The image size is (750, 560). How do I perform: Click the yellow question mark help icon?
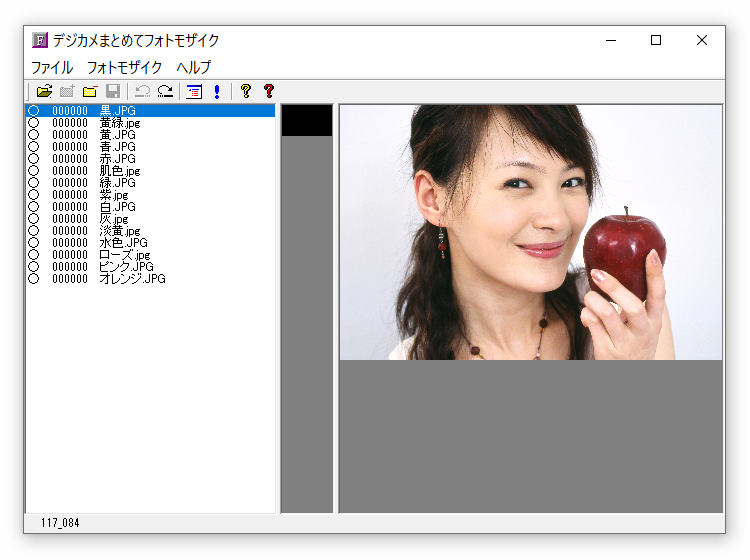coord(246,91)
